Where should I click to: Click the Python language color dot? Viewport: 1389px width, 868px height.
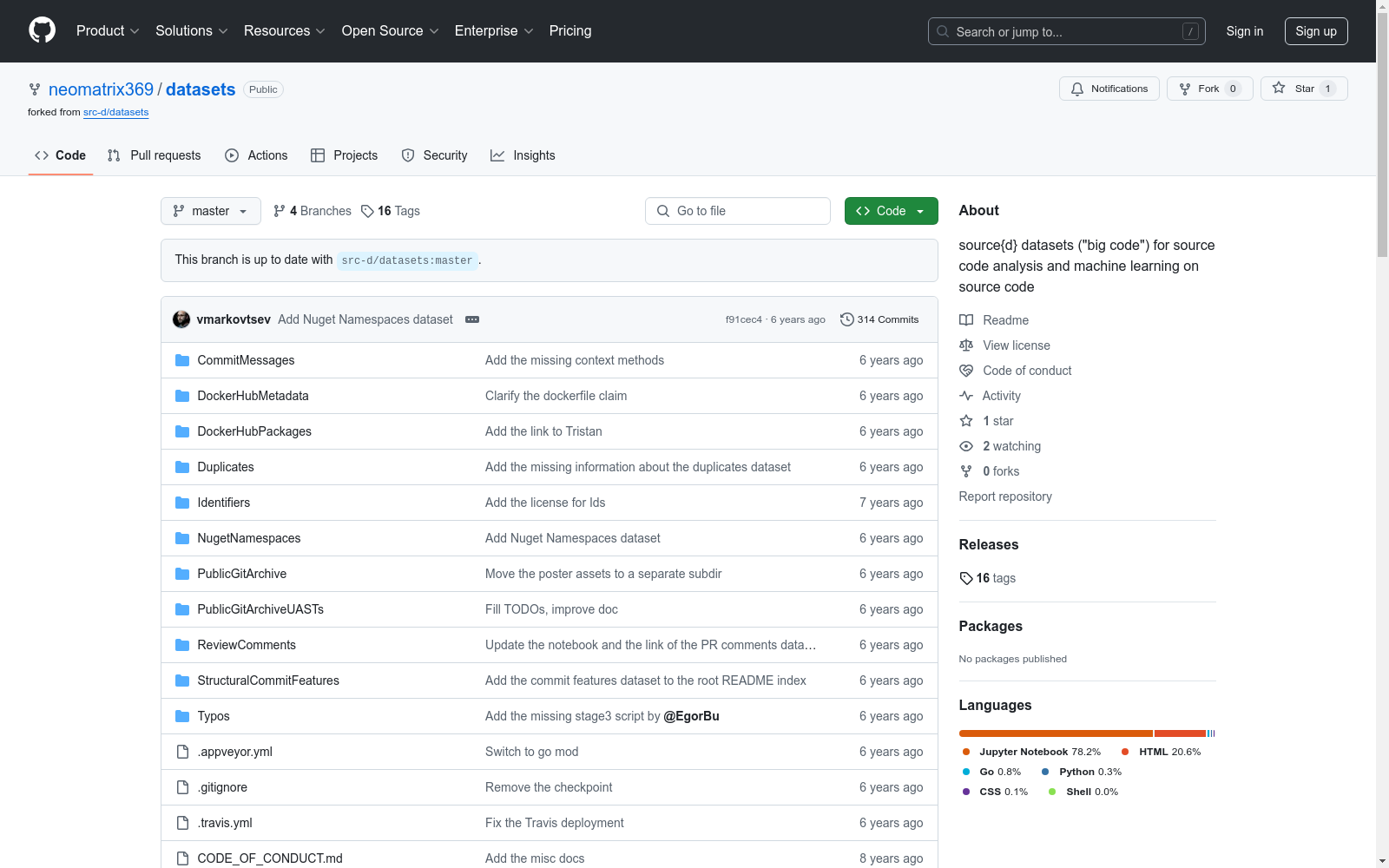1045,772
